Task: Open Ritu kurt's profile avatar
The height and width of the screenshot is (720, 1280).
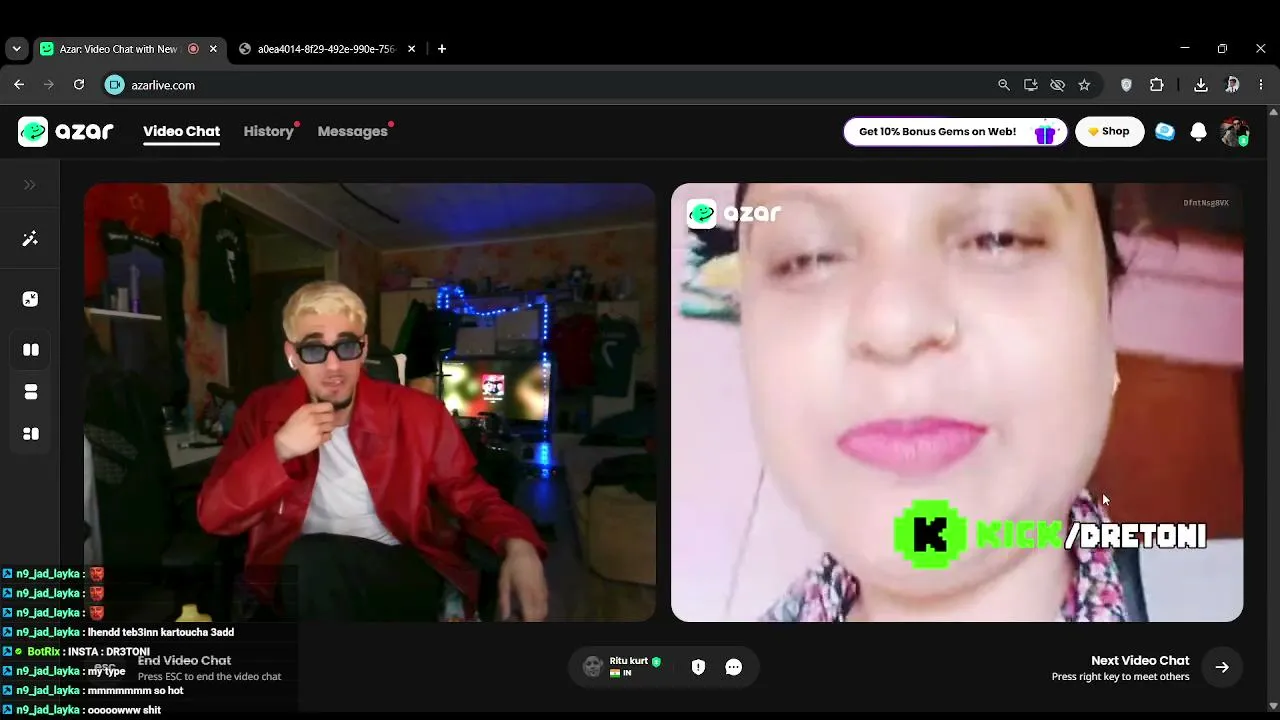Action: pos(593,667)
